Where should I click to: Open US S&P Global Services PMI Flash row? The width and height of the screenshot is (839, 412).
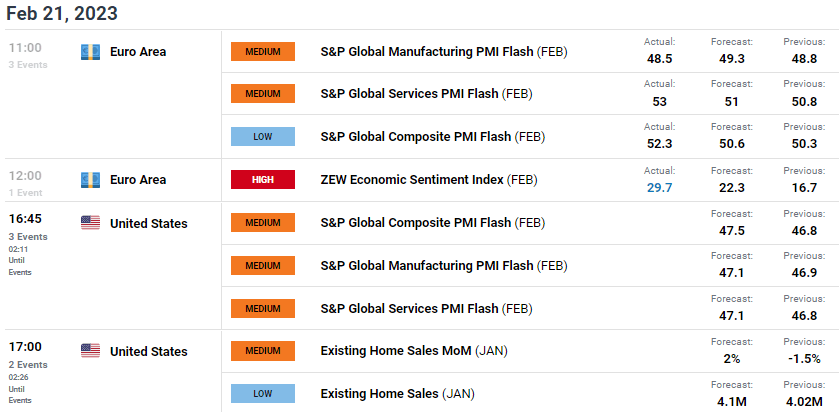pos(426,309)
